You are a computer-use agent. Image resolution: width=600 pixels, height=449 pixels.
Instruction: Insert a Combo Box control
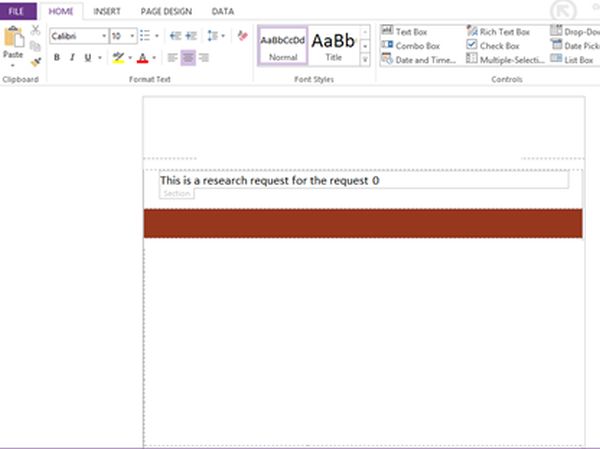pos(411,46)
